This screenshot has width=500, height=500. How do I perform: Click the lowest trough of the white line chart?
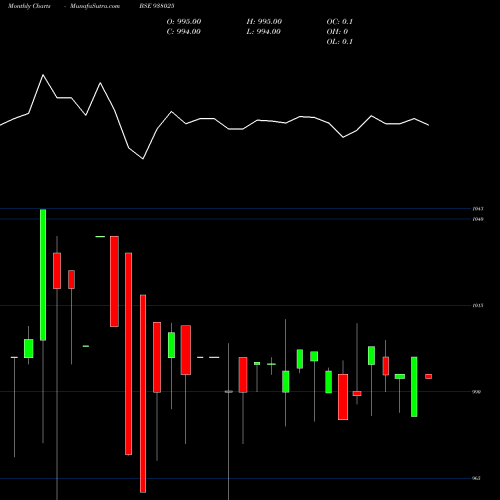(x=143, y=159)
